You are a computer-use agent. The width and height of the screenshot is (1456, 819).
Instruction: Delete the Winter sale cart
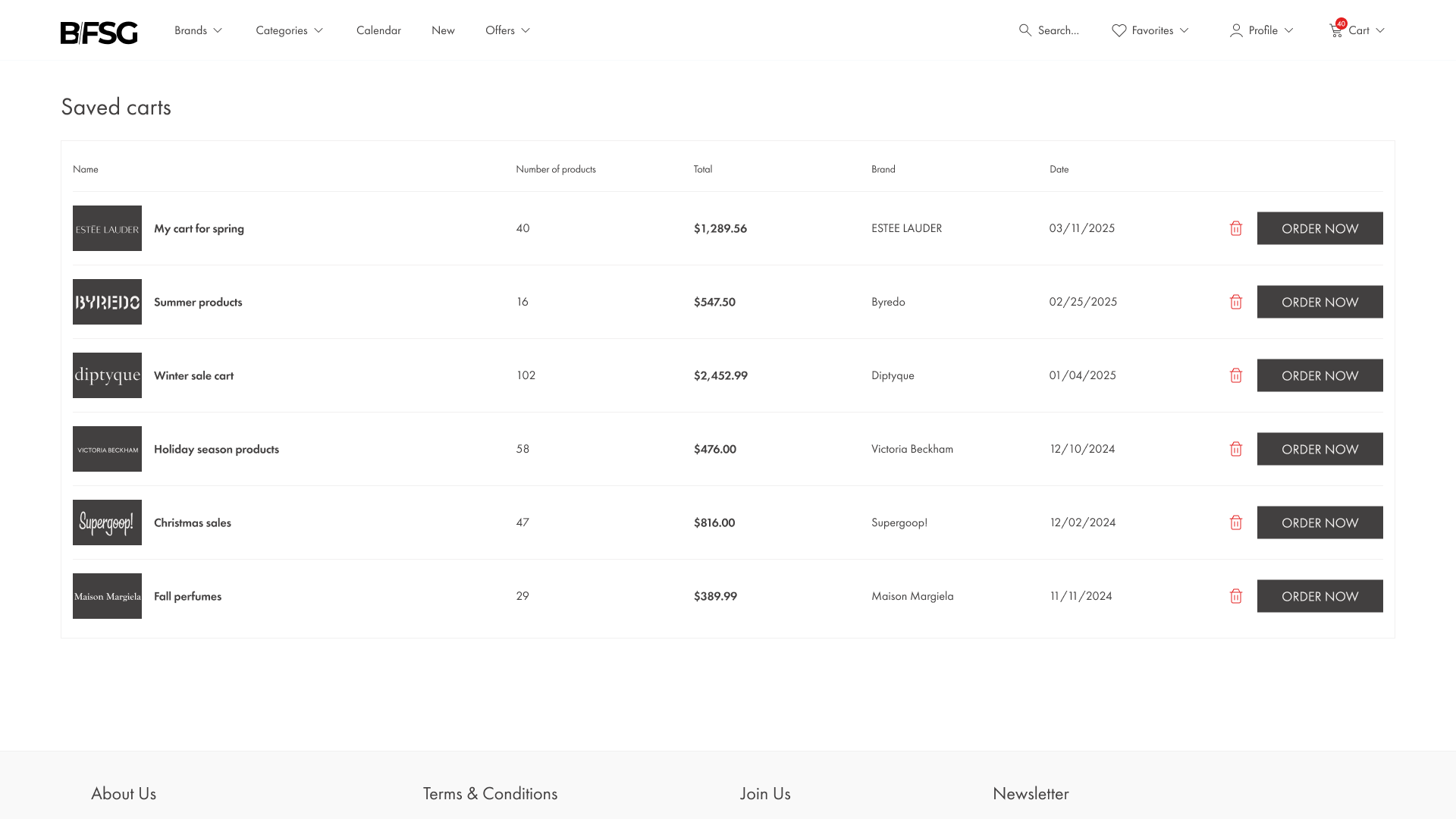1236,375
